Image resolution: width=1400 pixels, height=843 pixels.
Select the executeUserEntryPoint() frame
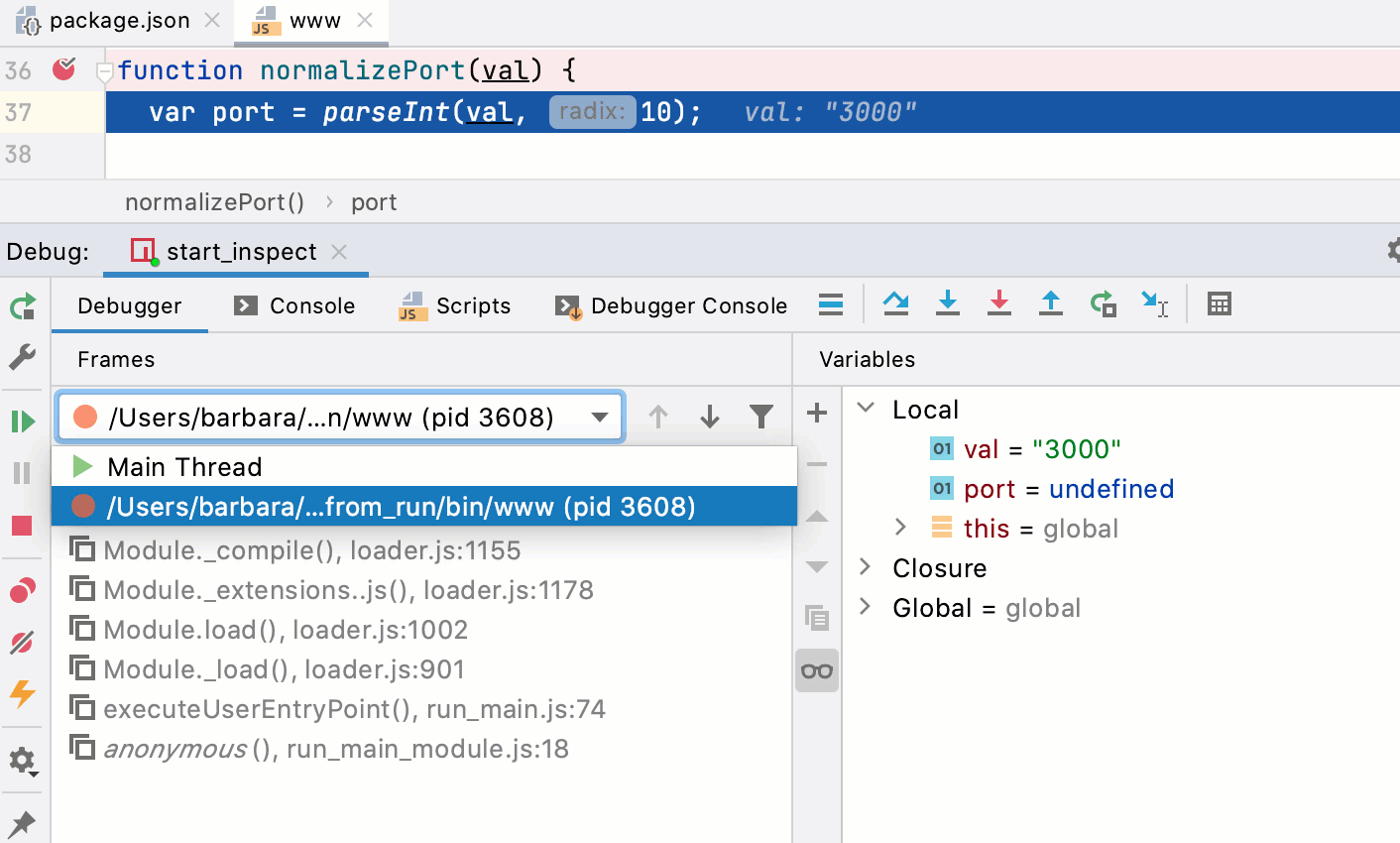coord(421,708)
